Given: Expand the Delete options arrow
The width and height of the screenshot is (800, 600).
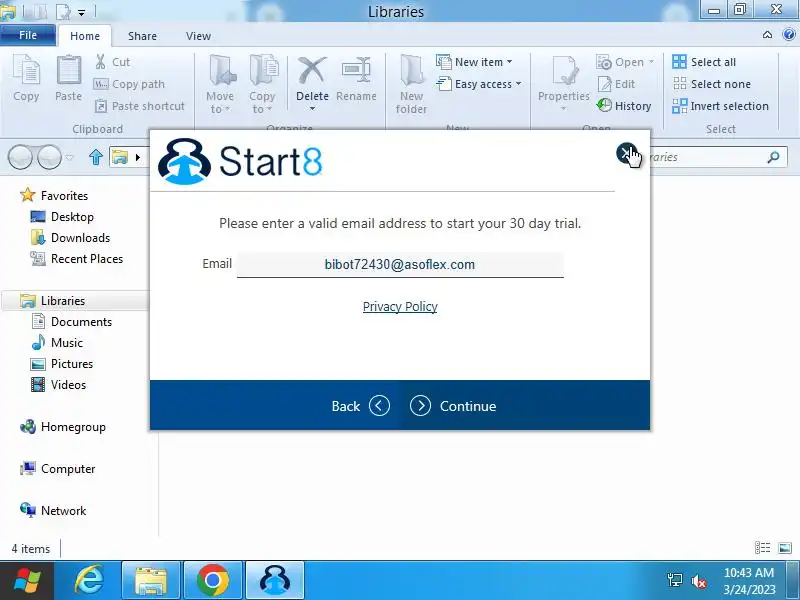Looking at the screenshot, I should [x=312, y=109].
